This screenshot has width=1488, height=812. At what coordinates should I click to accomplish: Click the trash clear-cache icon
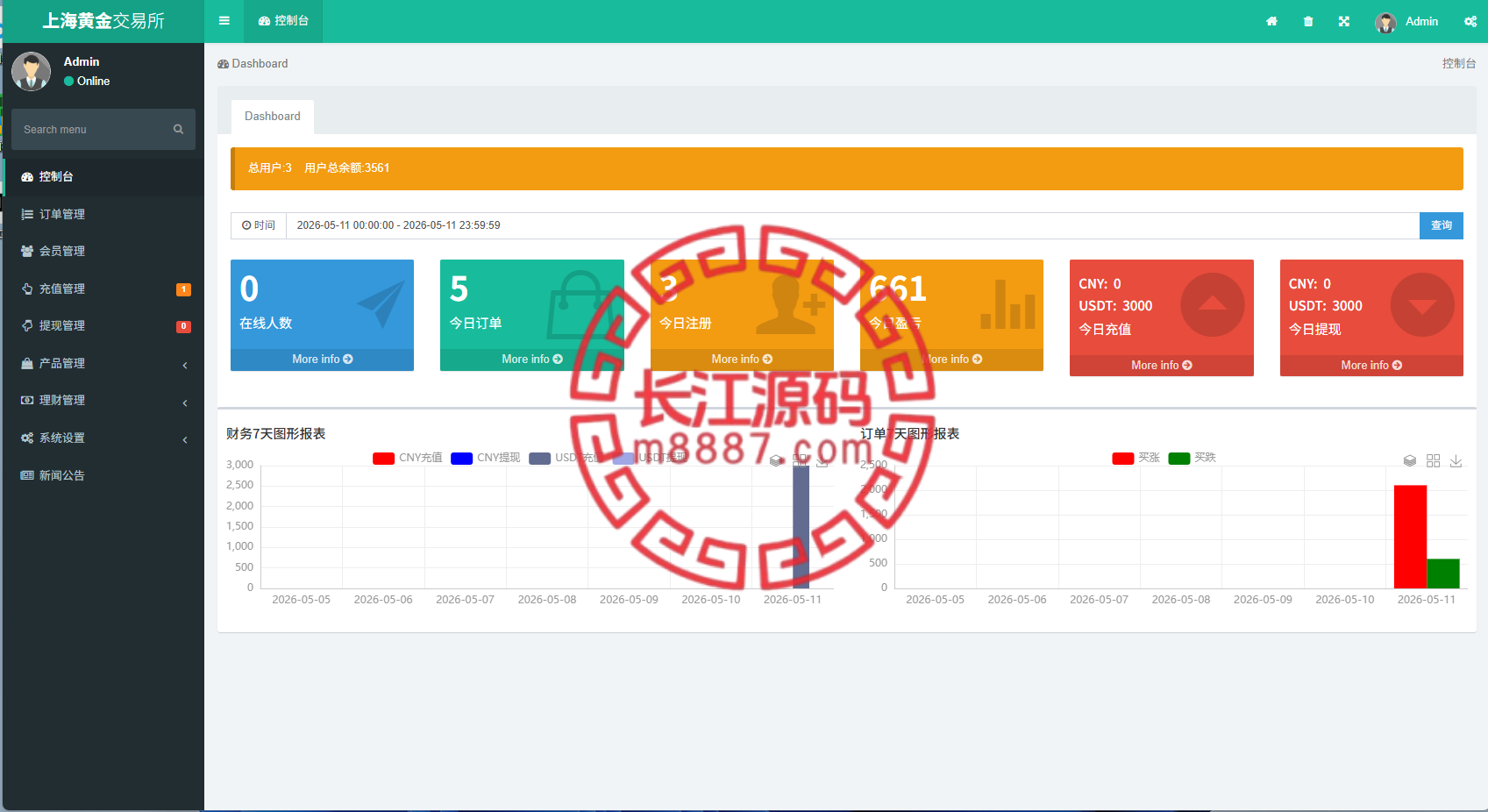pyautogui.click(x=1308, y=22)
